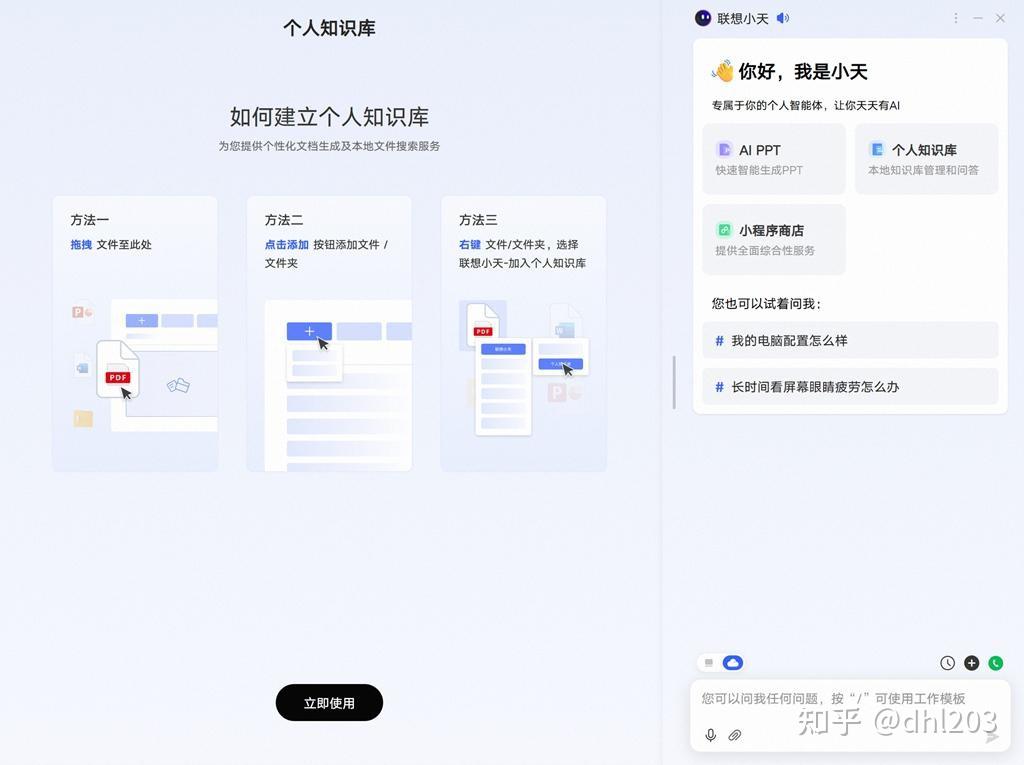Activate microphone voice input icon

coord(711,736)
